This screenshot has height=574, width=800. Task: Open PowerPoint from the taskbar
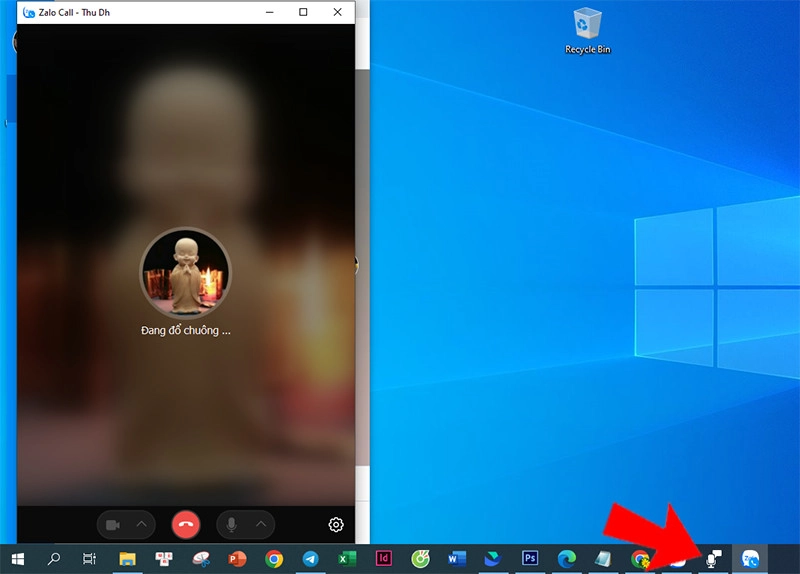[237, 559]
